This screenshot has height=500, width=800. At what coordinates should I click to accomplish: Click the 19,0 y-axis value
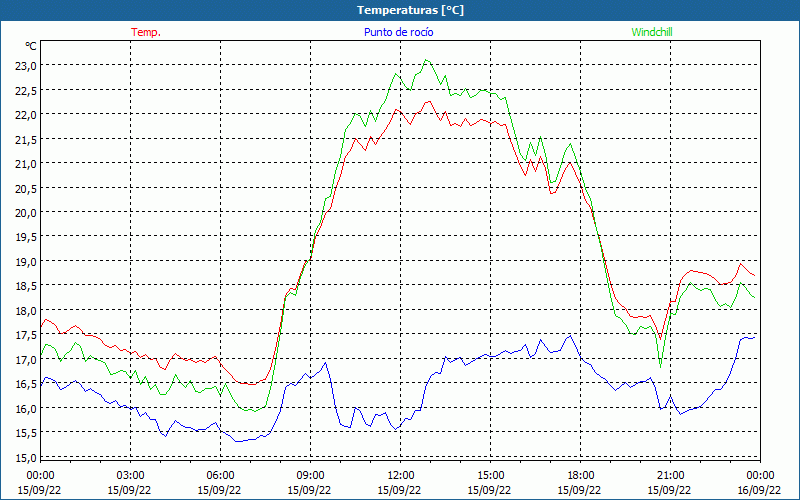[26, 262]
